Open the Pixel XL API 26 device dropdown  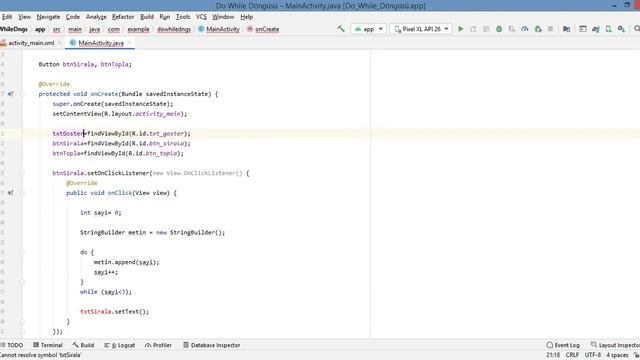pos(421,29)
